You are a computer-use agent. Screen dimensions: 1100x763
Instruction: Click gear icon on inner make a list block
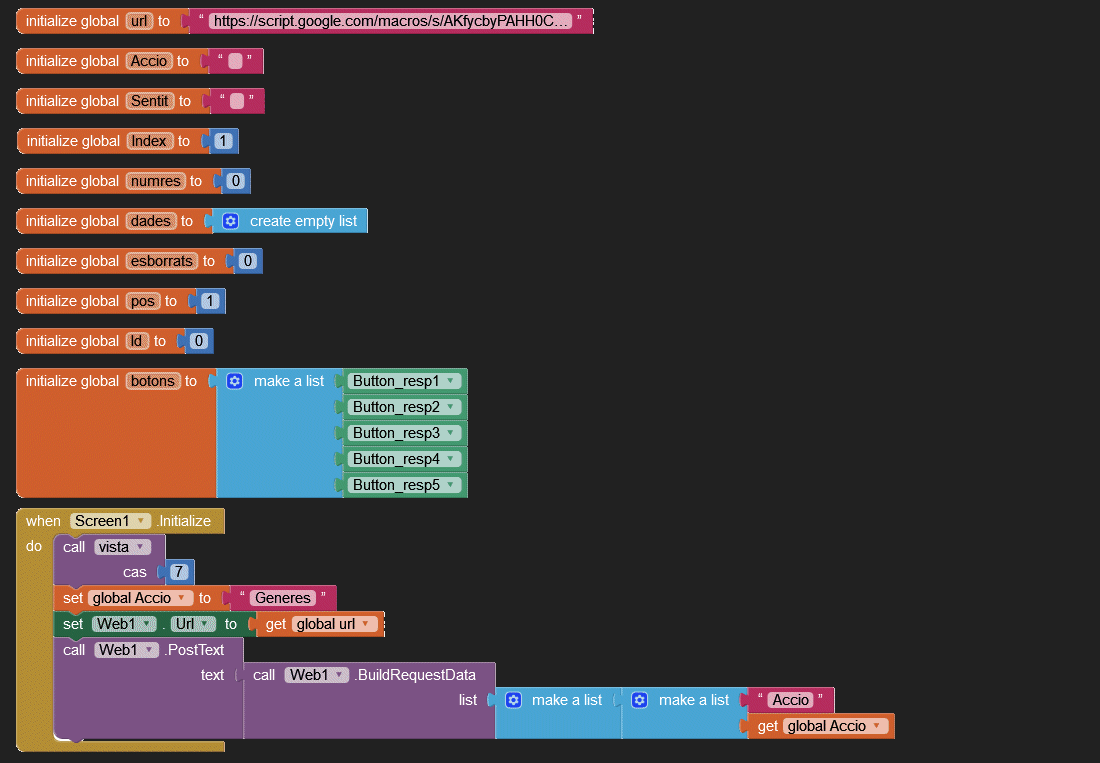(x=640, y=700)
